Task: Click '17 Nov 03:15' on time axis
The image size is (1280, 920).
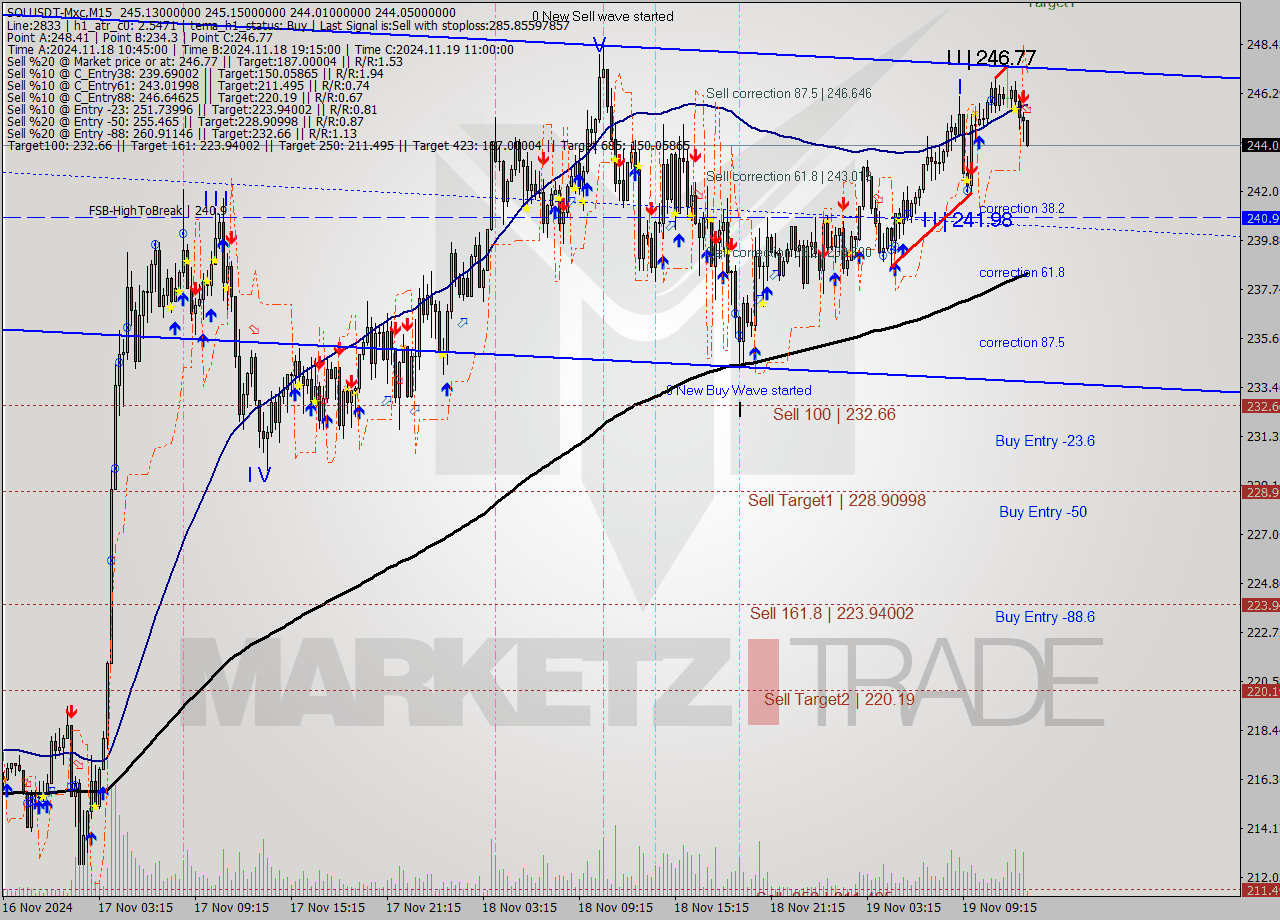Action: pyautogui.click(x=135, y=908)
